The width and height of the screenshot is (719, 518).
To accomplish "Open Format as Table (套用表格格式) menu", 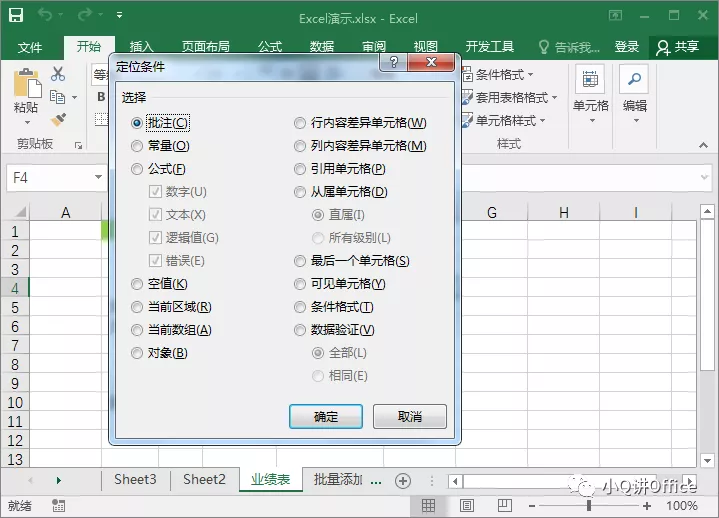I will [x=509, y=97].
